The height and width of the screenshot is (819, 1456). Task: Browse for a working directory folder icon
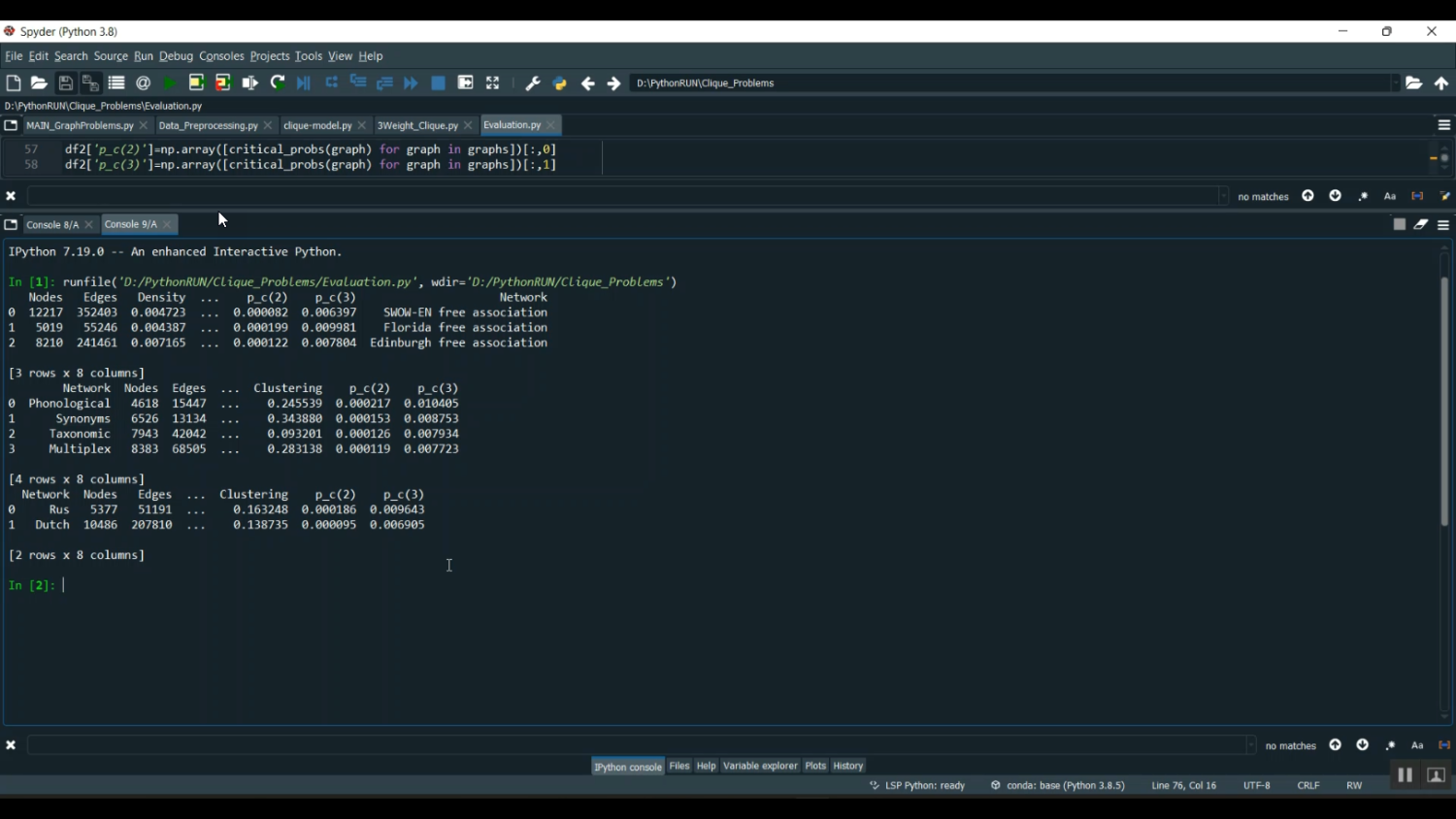click(1414, 83)
